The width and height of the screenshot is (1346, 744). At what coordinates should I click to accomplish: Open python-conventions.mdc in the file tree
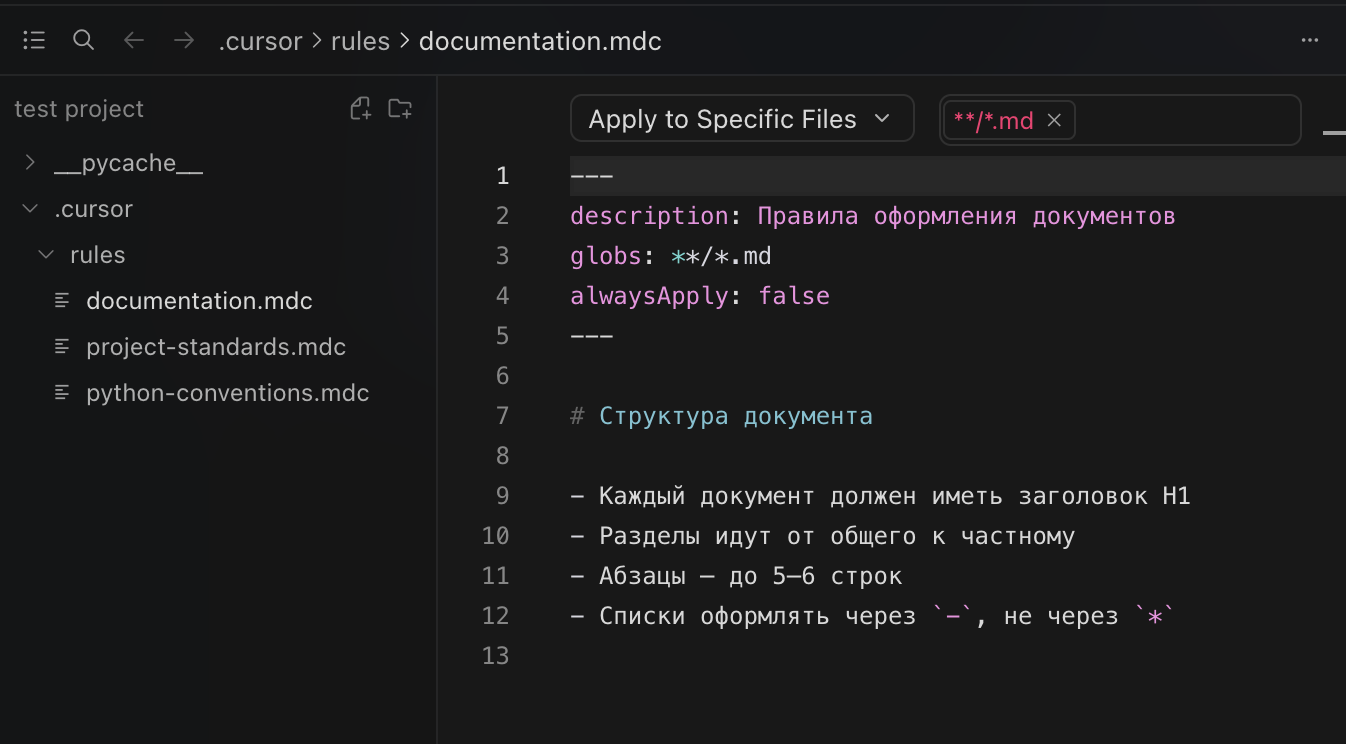click(228, 392)
